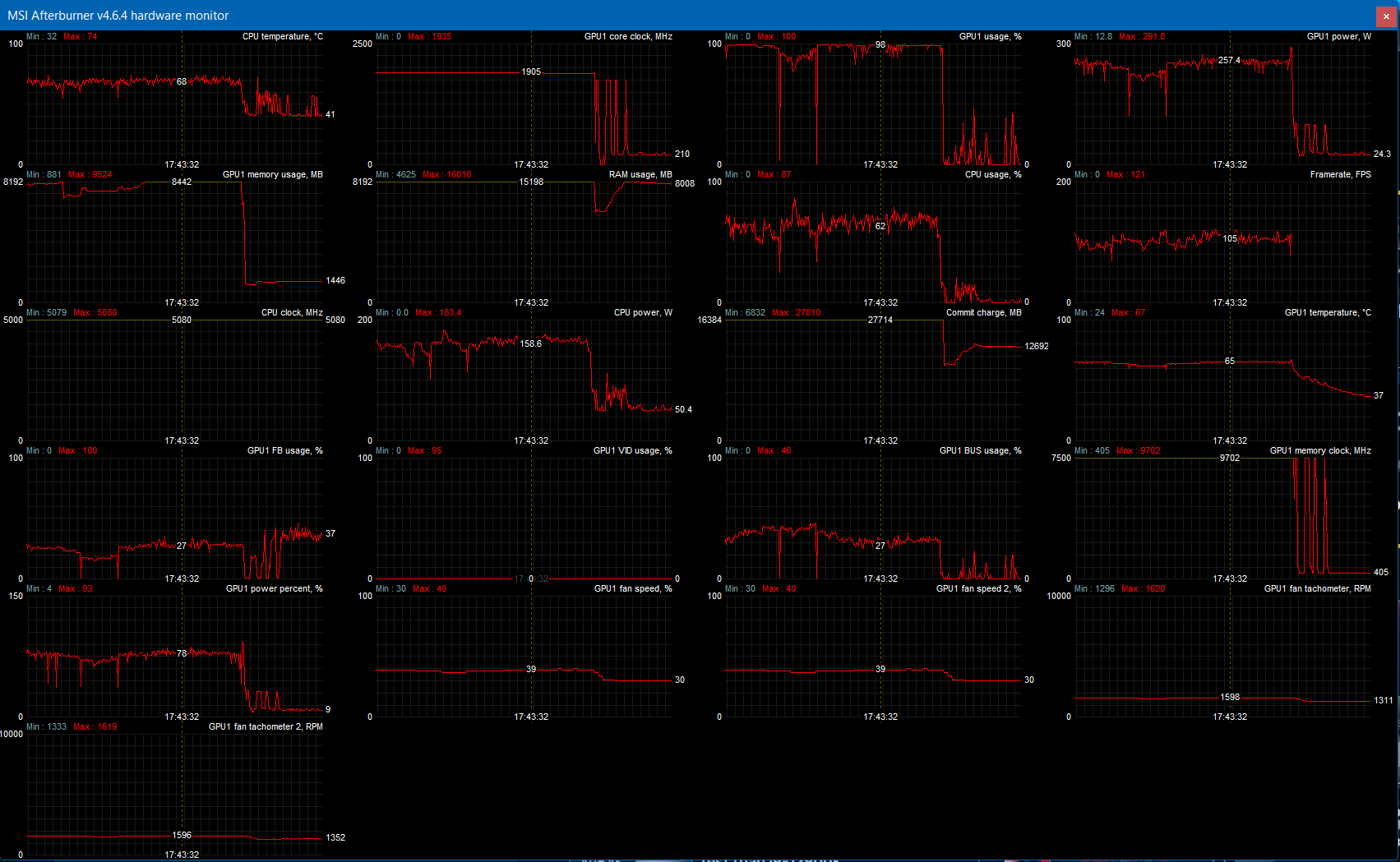Click the 'Max : 9524' GPU memory usage label
This screenshot has height=862, width=1400.
pyautogui.click(x=90, y=174)
